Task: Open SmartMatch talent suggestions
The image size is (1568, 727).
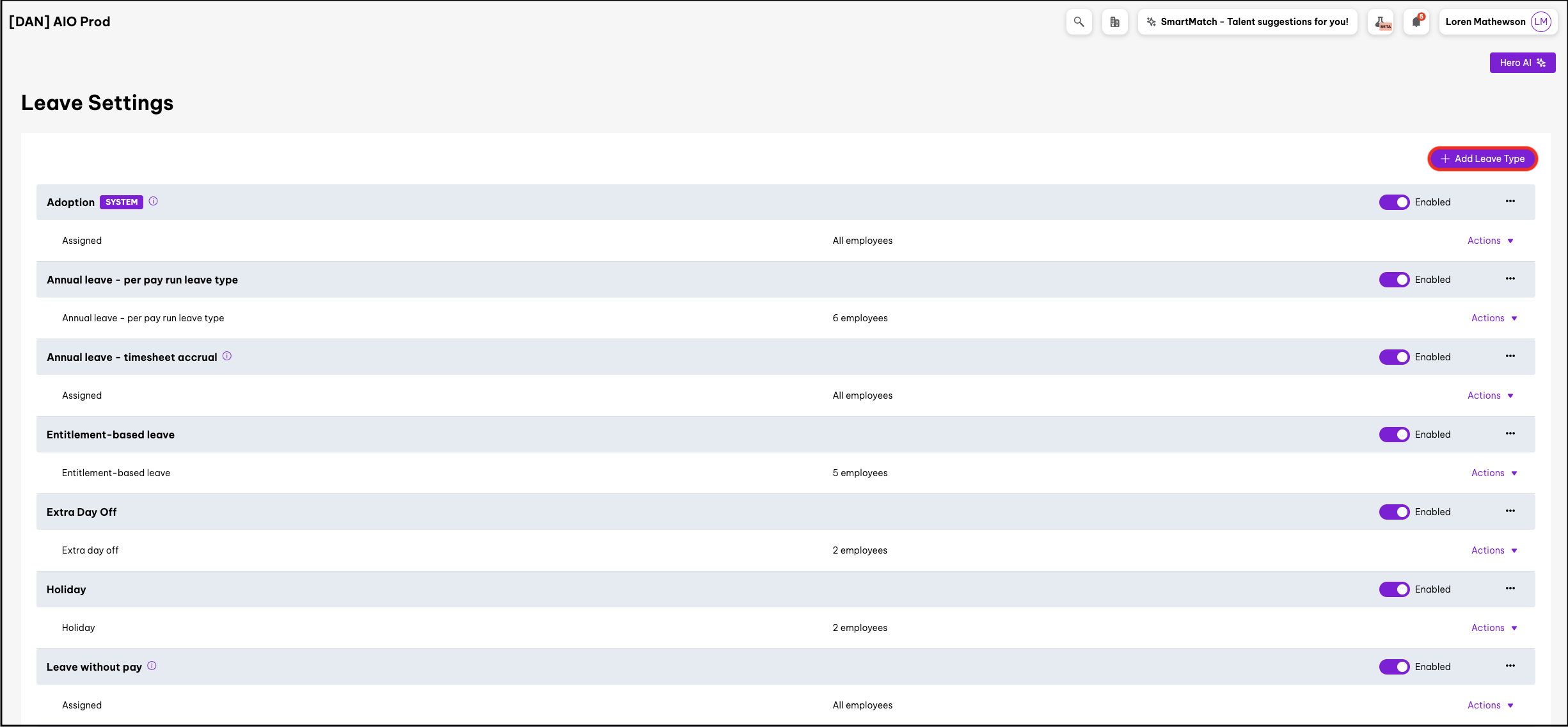Action: [x=1247, y=22]
